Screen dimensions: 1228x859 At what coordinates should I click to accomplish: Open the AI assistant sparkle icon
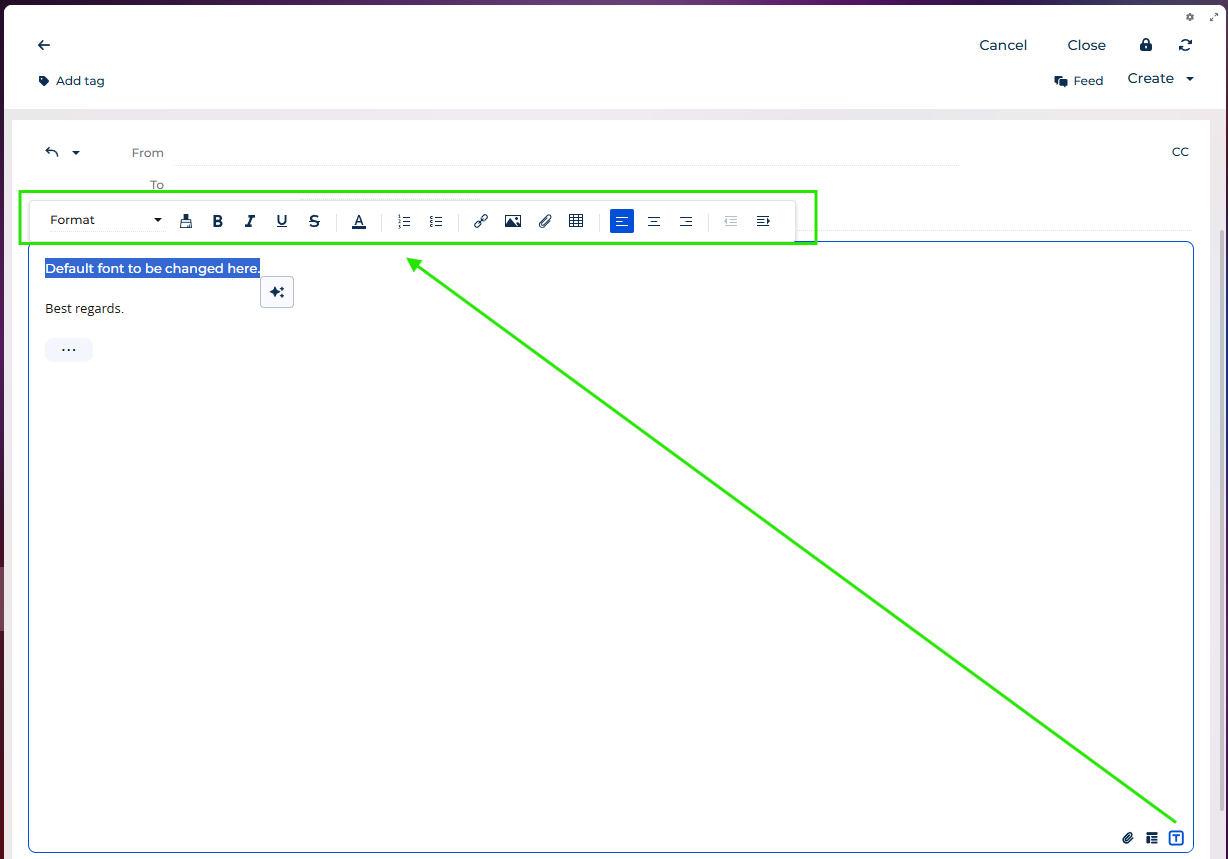(277, 292)
